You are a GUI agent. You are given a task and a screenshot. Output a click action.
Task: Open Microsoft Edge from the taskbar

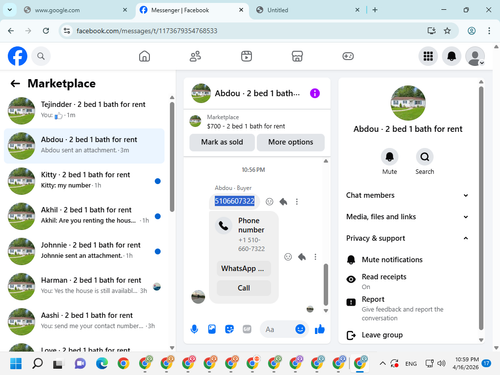102,363
